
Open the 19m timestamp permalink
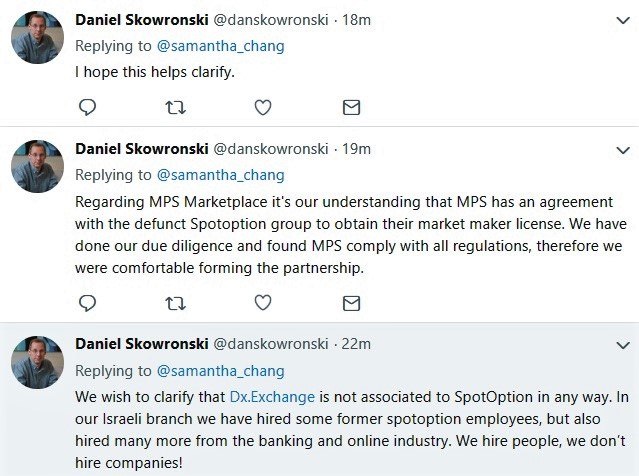click(x=357, y=148)
